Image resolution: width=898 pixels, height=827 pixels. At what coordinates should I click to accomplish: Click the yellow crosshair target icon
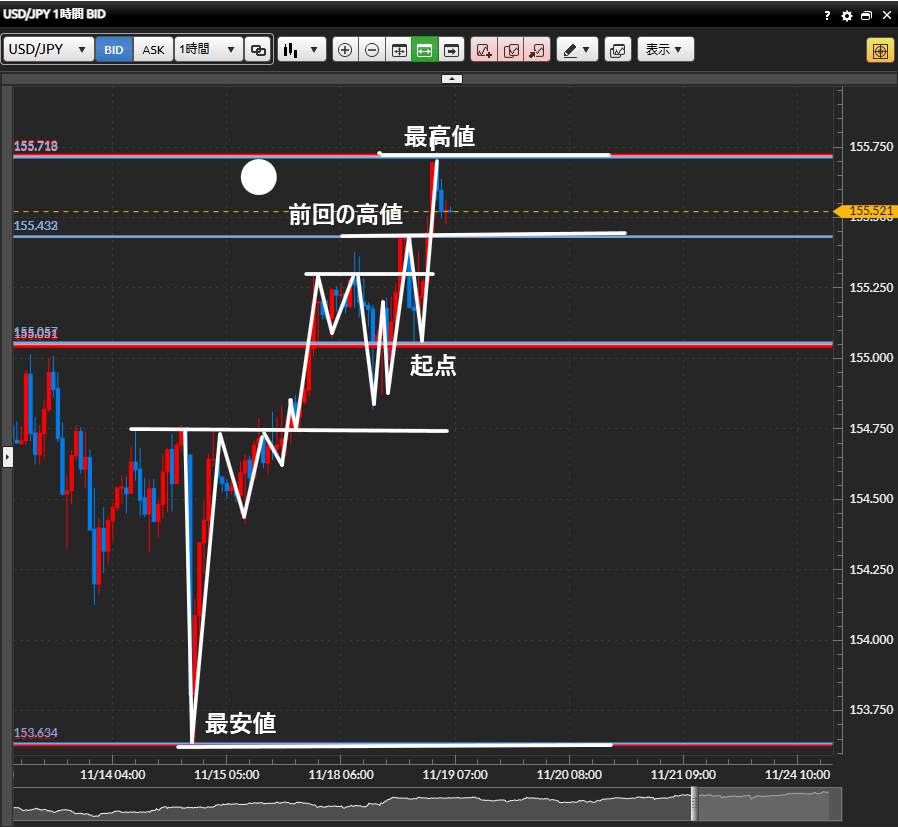[879, 50]
